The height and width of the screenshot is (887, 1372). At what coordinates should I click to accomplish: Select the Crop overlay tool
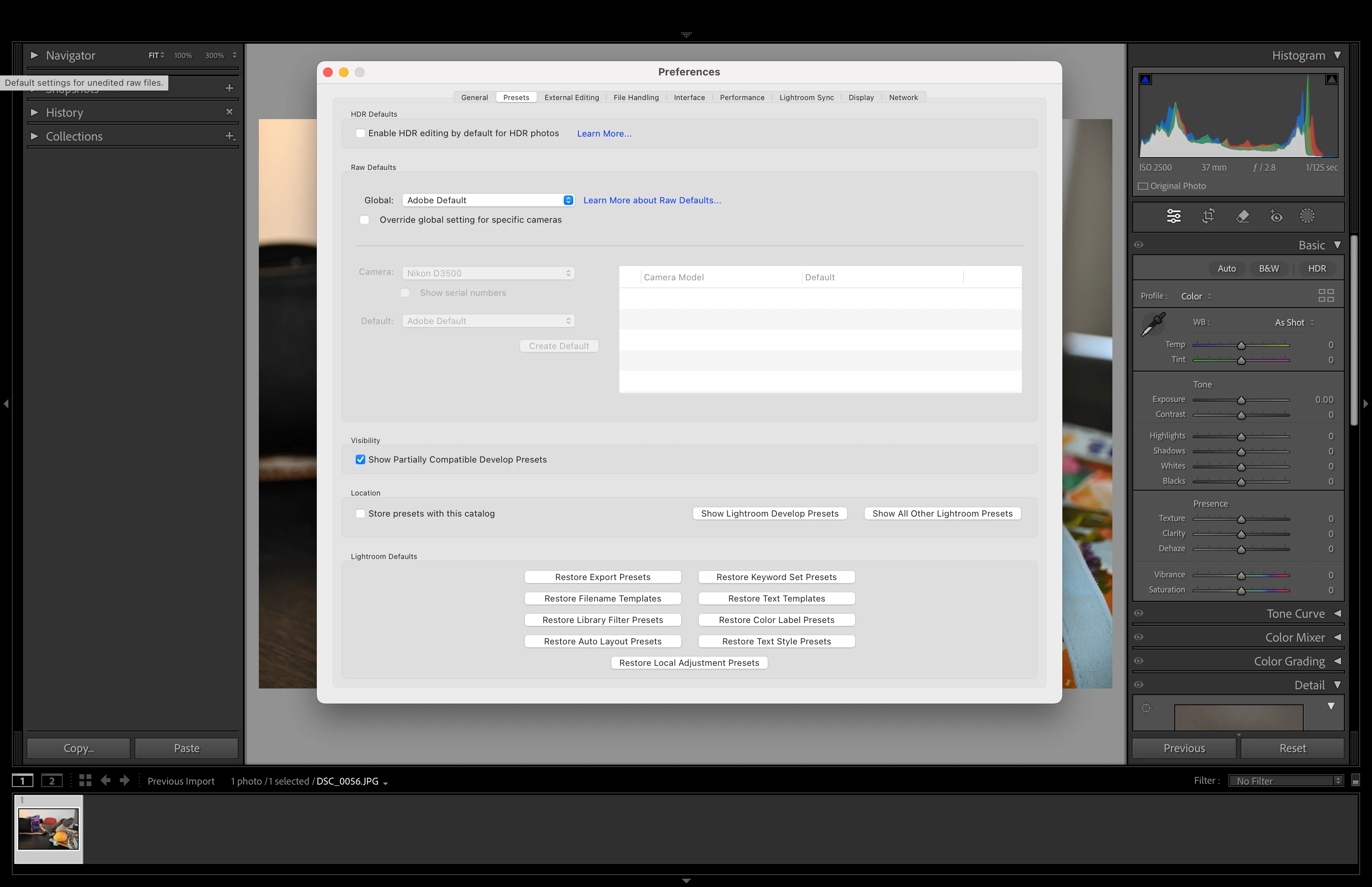coord(1208,216)
